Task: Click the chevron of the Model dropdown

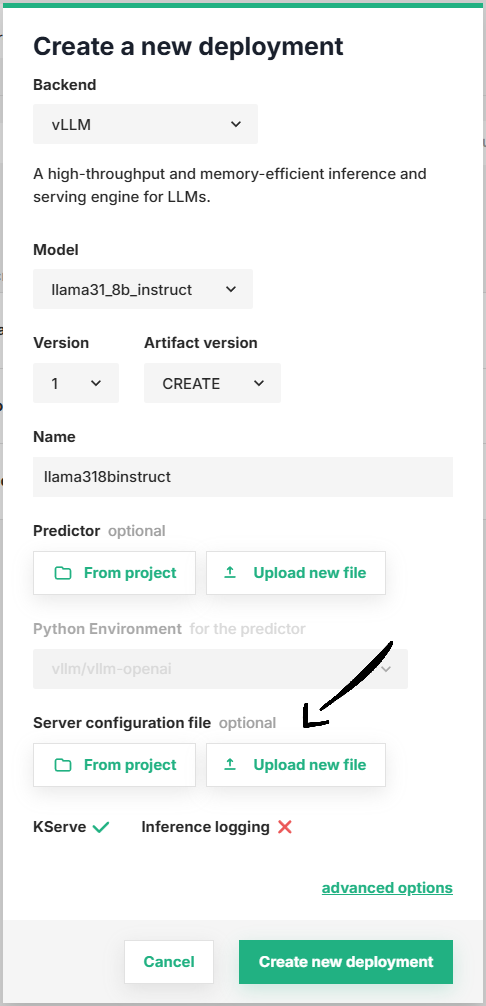Action: pyautogui.click(x=231, y=289)
